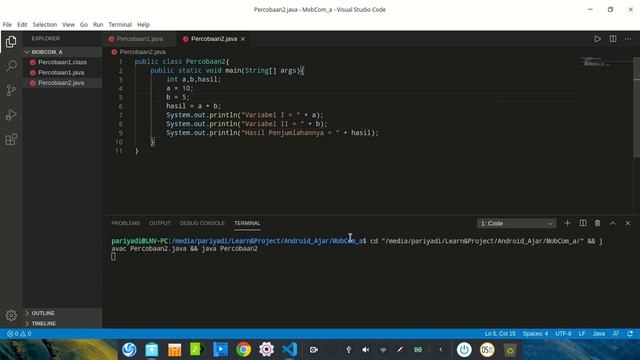
Task: Open Percobaan1.java in explorer
Action: [62, 72]
